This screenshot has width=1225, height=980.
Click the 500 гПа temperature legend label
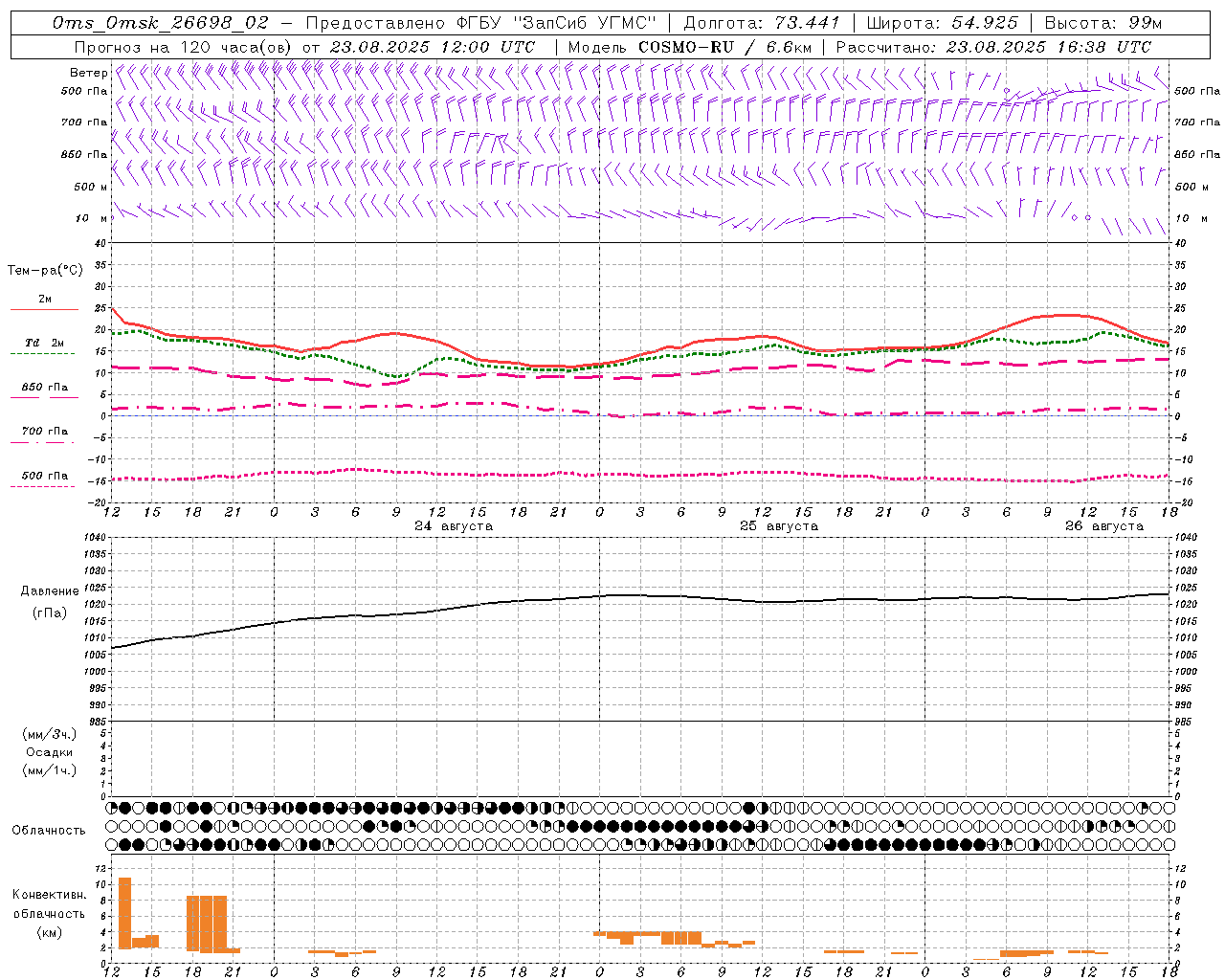coord(45,476)
